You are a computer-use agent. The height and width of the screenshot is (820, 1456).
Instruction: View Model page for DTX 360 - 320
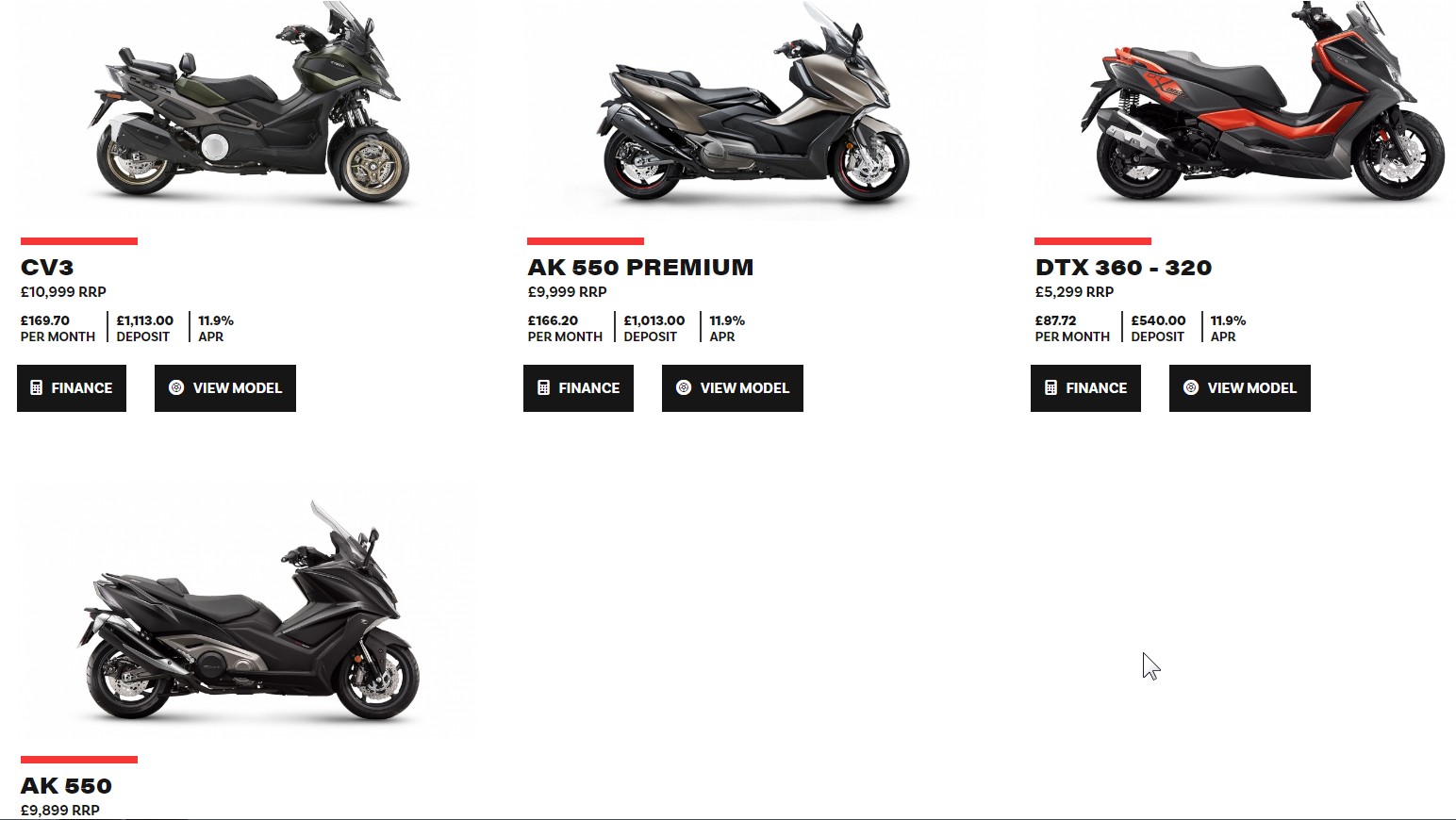[1240, 388]
